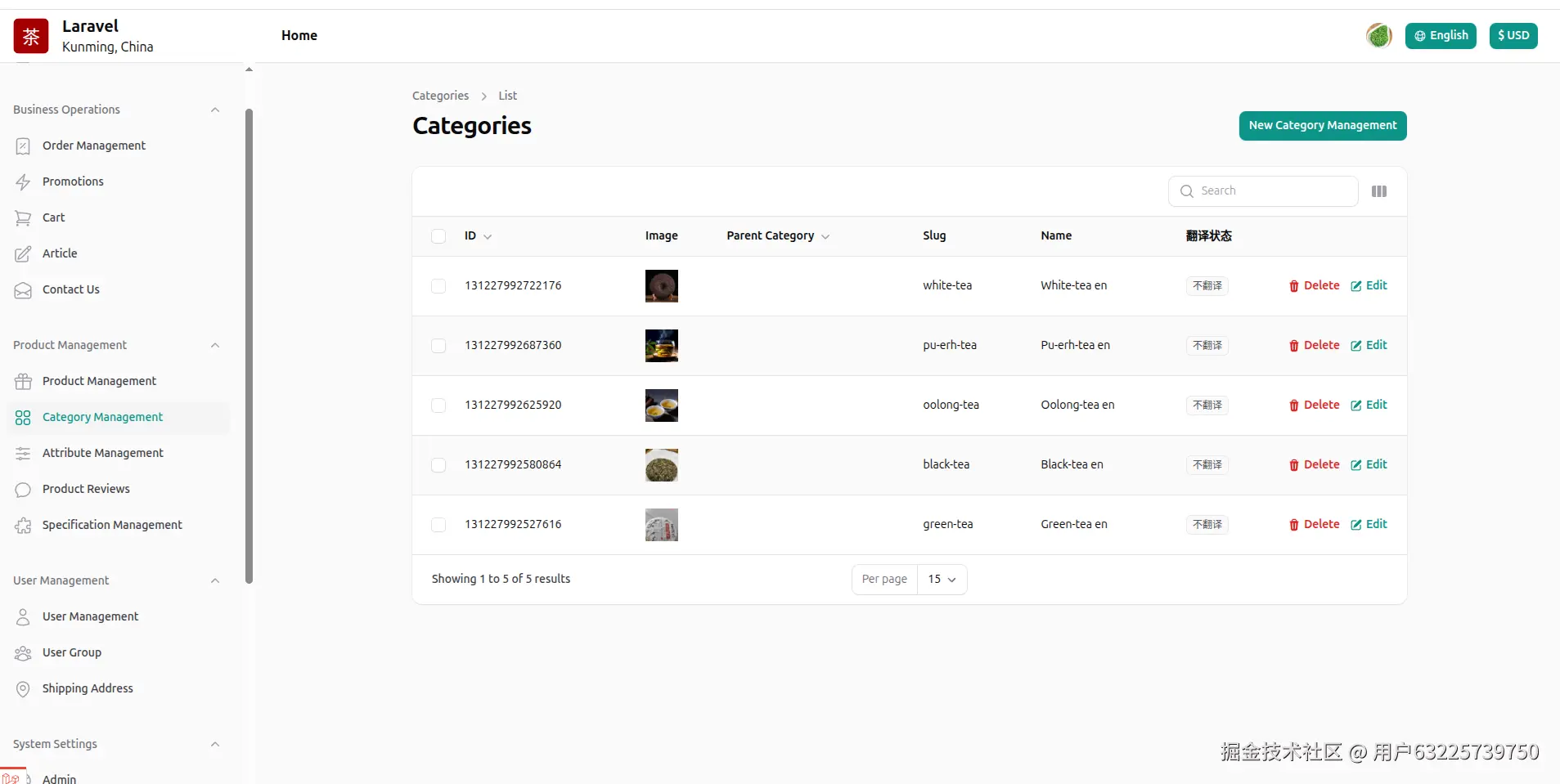Toggle the table columns icon
Viewport: 1560px width, 784px height.
tap(1379, 191)
